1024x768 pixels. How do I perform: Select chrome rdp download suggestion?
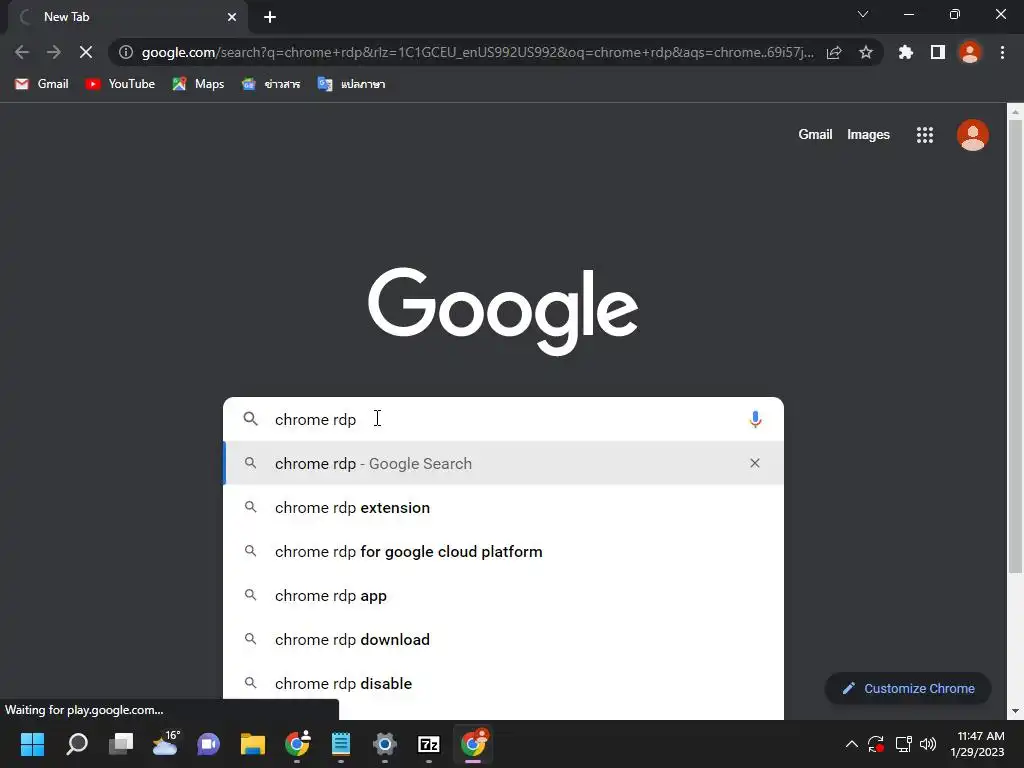pyautogui.click(x=503, y=639)
